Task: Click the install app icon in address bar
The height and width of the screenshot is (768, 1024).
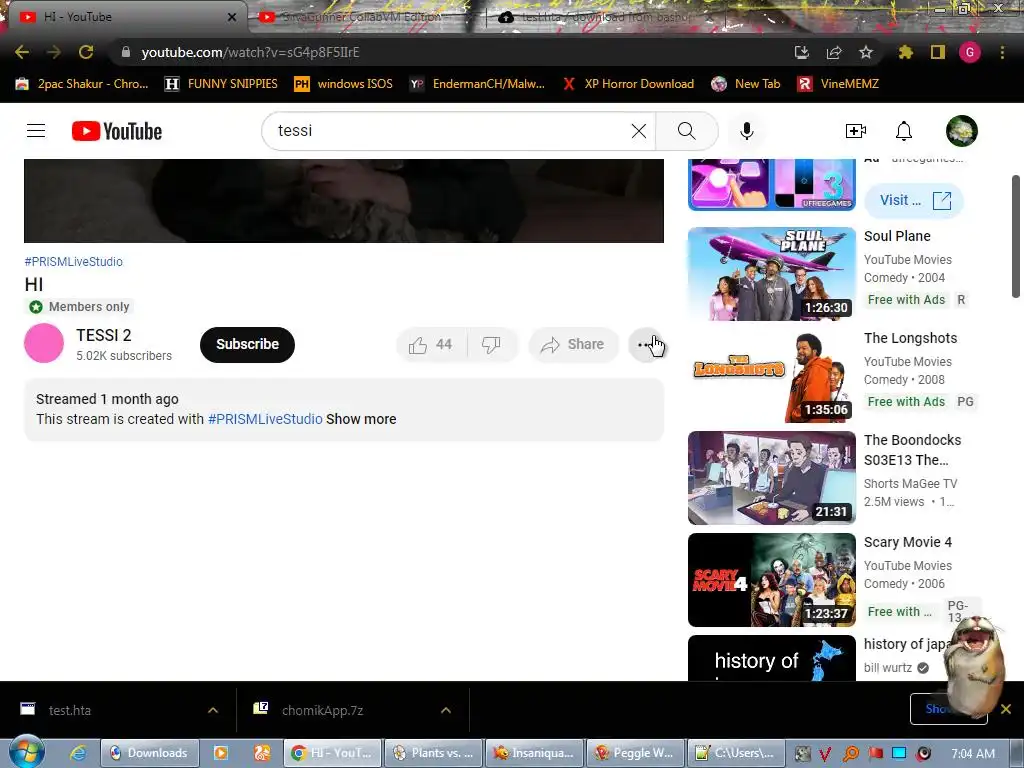Action: 801,52
